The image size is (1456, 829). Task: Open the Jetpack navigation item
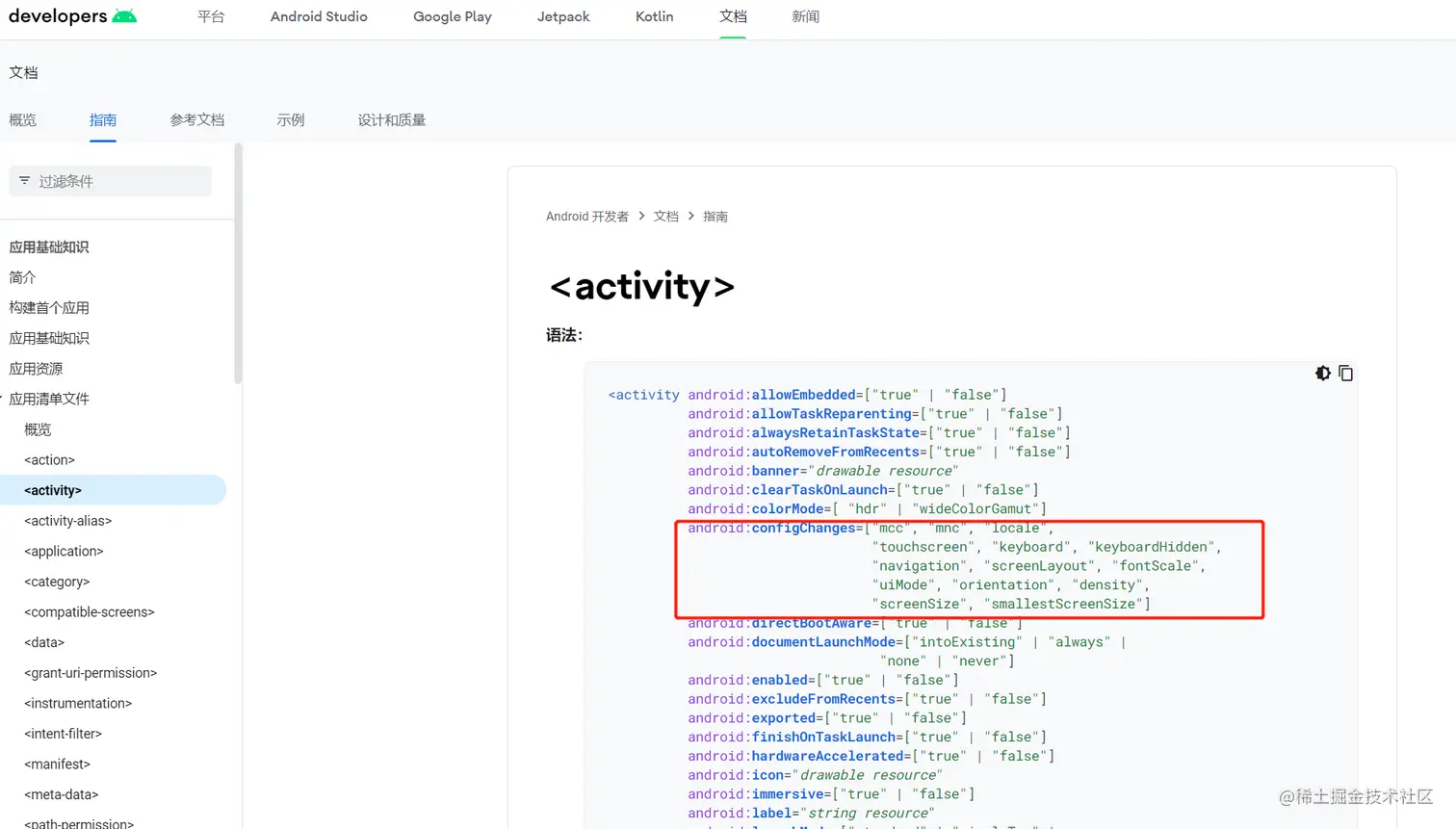coord(563,16)
